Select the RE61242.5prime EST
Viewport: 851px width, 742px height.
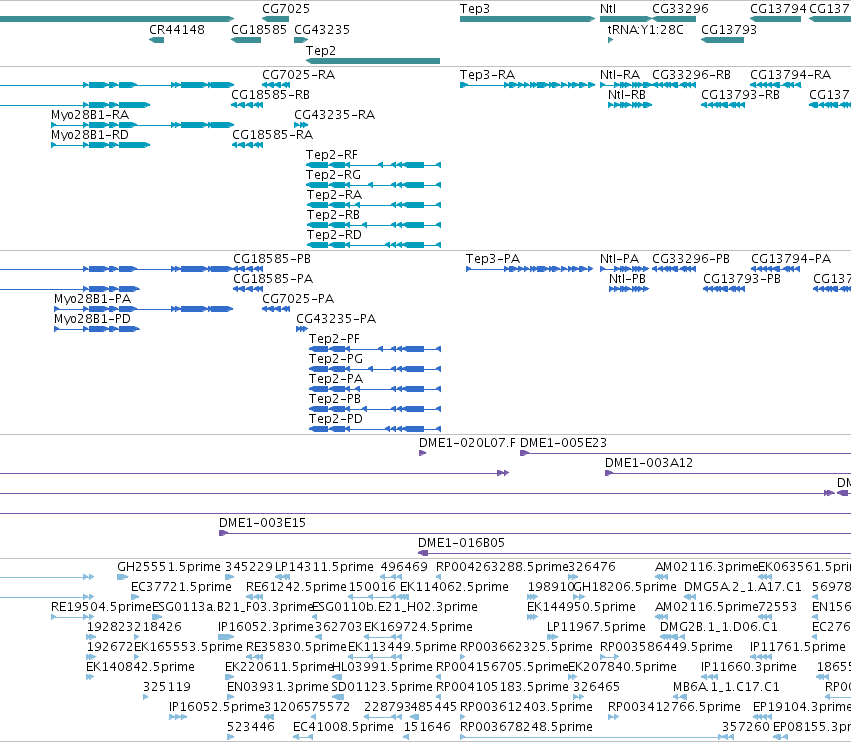tap(254, 597)
